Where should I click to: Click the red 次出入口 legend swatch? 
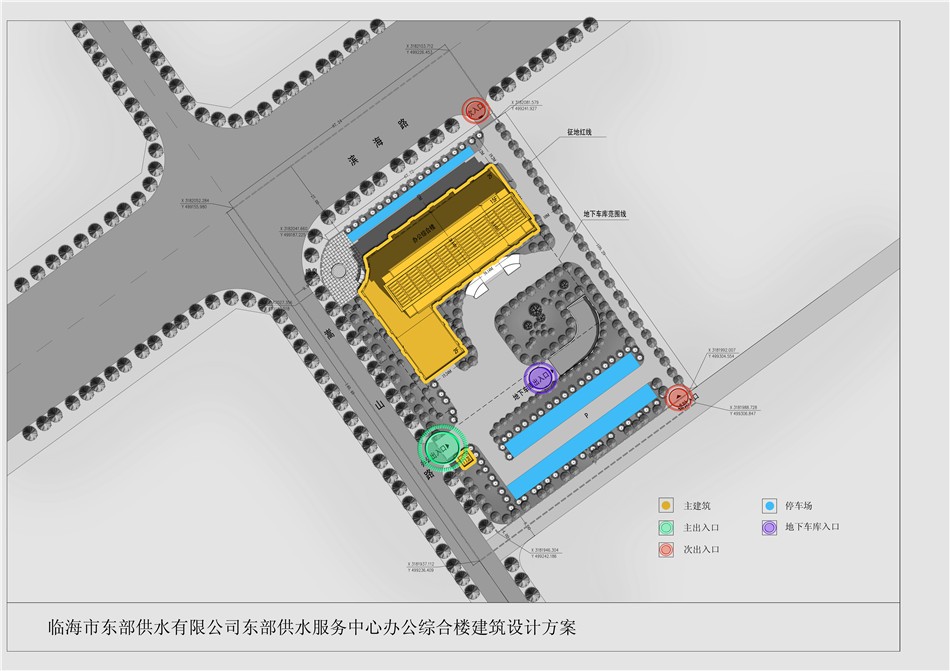(x=664, y=549)
